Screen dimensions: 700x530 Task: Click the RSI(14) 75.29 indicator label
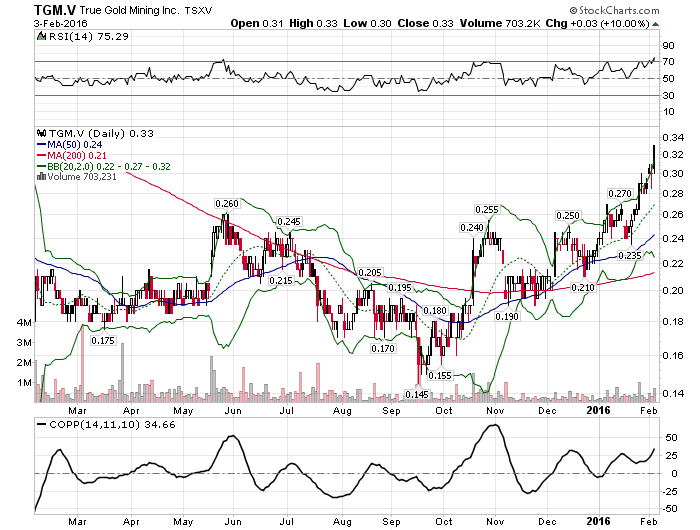tap(88, 37)
